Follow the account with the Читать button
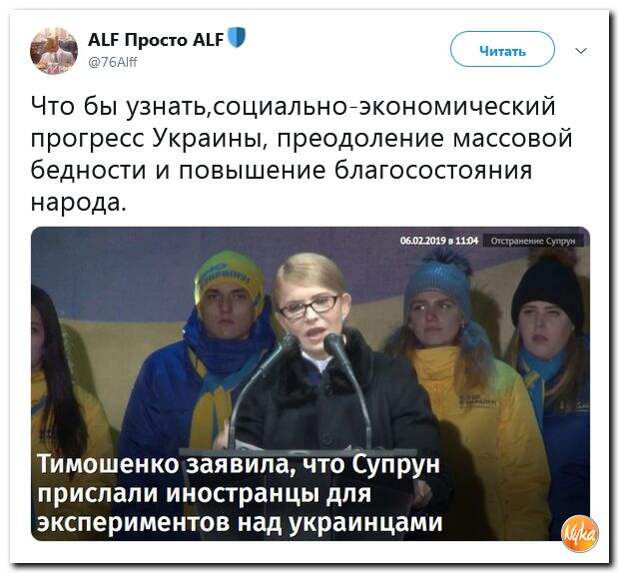 point(502,50)
